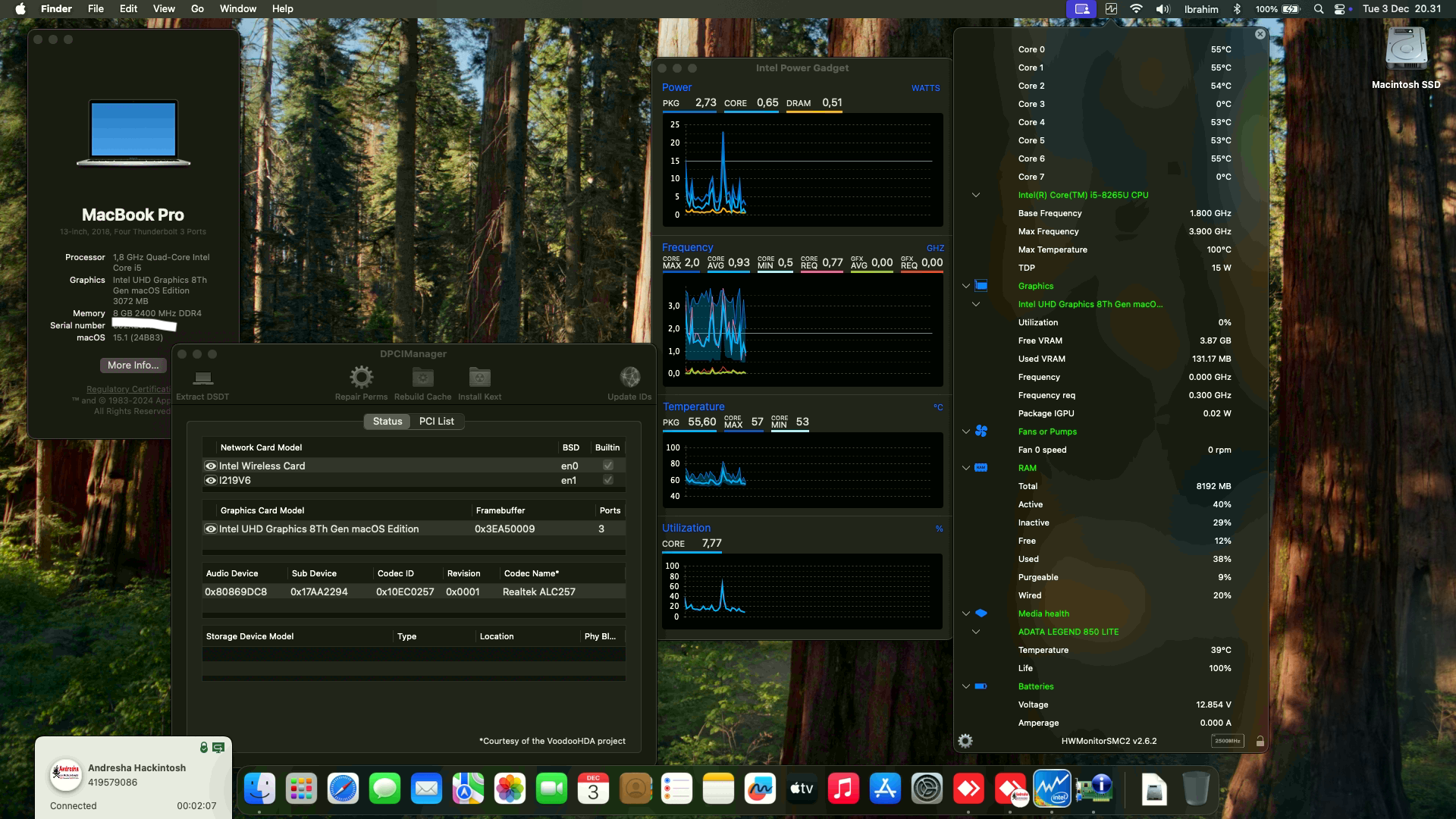Open App Store from the Dock
This screenshot has width=1456, height=819.
tap(885, 789)
